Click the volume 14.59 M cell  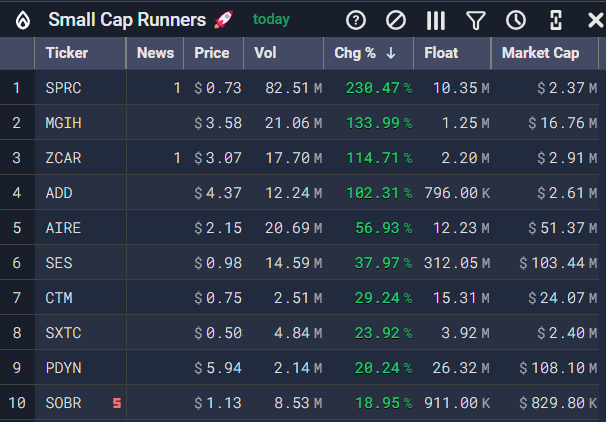pyautogui.click(x=294, y=263)
